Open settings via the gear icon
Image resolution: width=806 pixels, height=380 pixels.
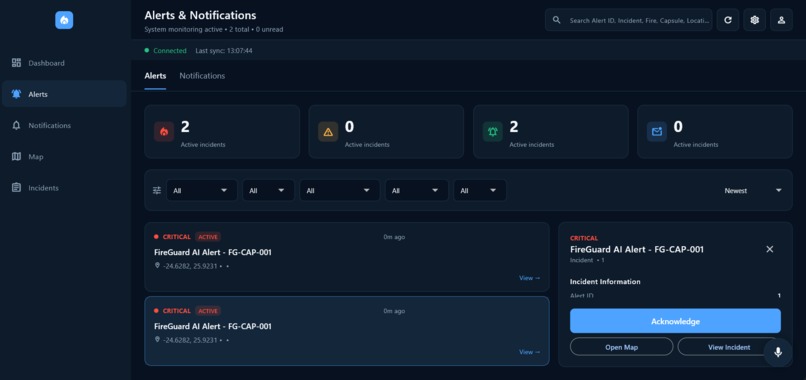755,20
